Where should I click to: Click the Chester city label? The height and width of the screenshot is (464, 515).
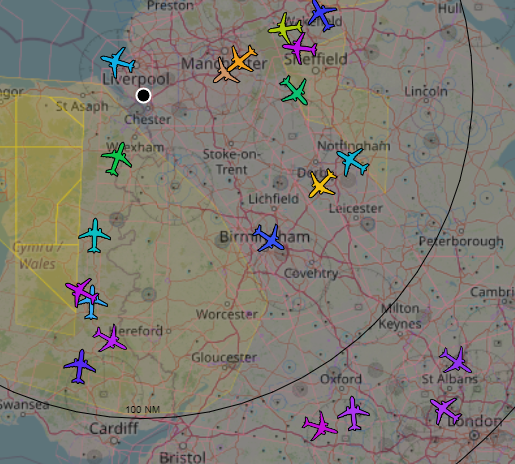pyautogui.click(x=147, y=119)
